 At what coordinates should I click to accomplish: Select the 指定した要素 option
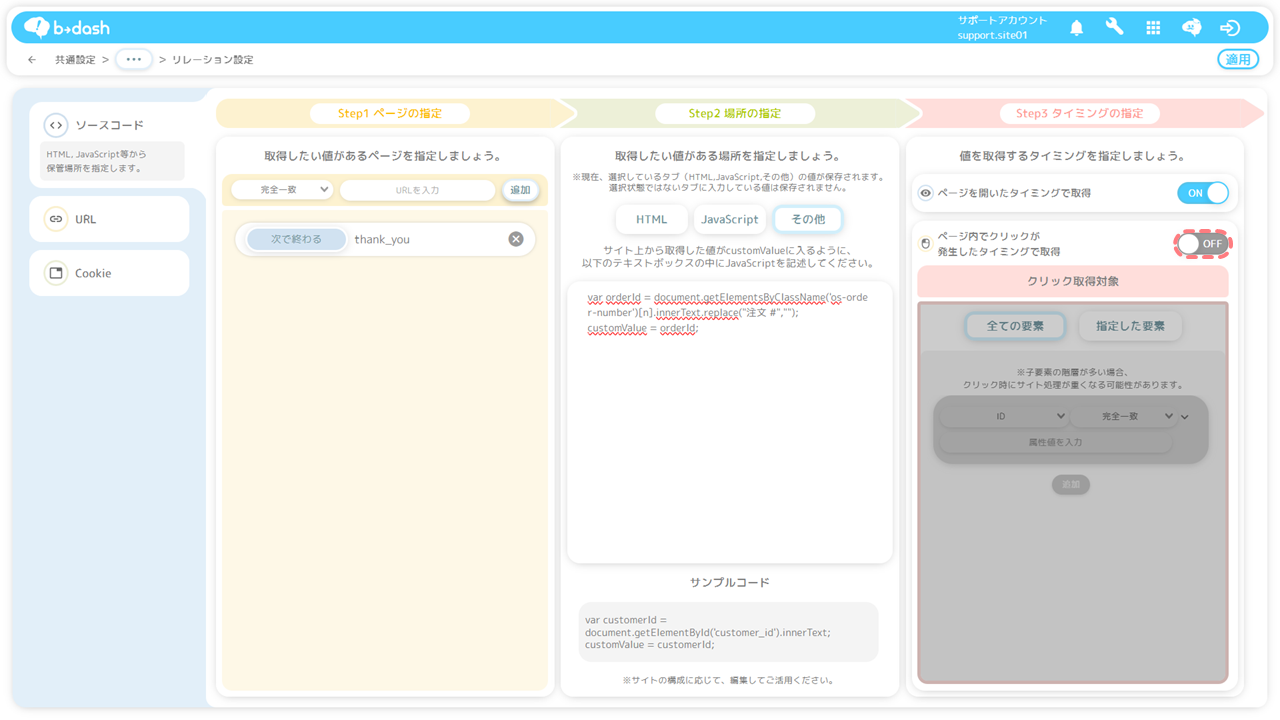pyautogui.click(x=1130, y=326)
